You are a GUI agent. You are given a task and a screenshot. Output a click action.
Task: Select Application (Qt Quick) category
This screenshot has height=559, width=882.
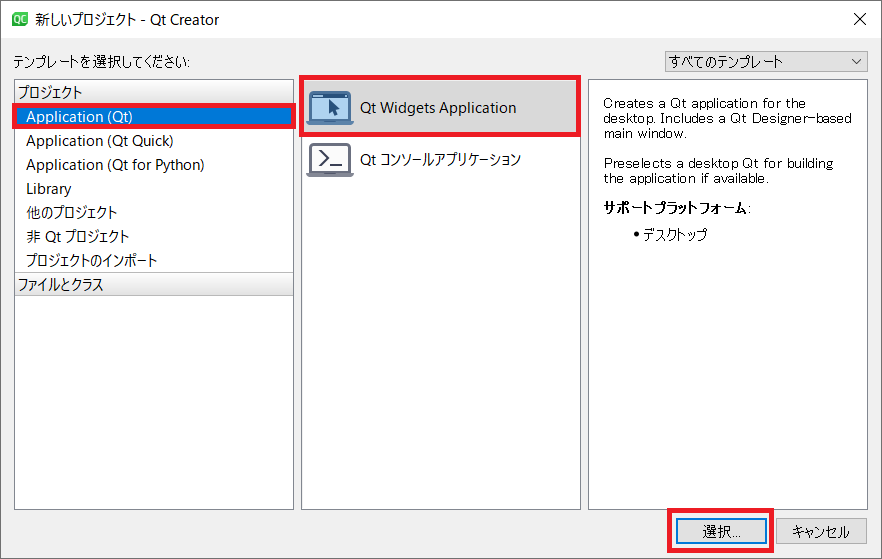[x=154, y=141]
